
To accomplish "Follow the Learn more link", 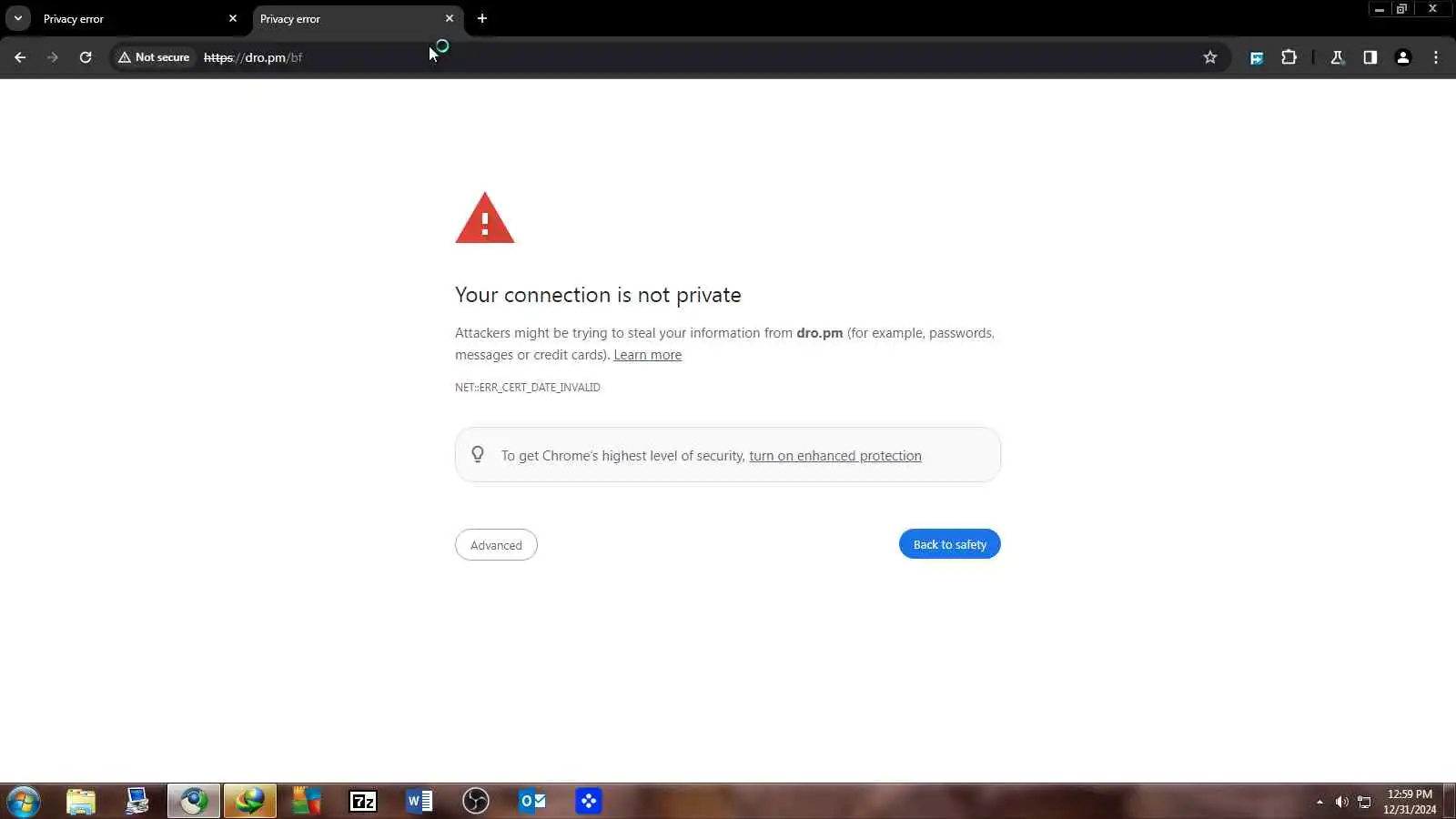I will tap(647, 355).
